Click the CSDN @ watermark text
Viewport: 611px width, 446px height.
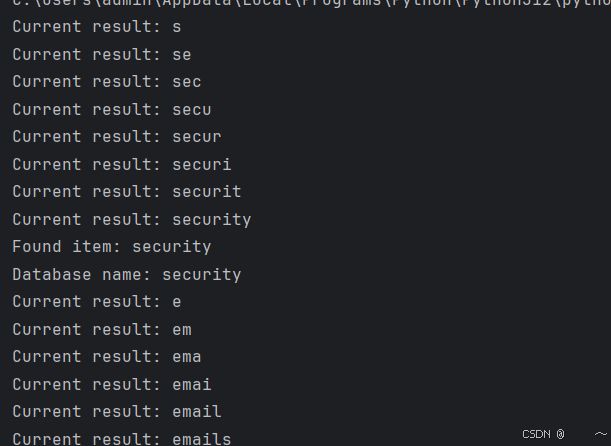coord(543,434)
